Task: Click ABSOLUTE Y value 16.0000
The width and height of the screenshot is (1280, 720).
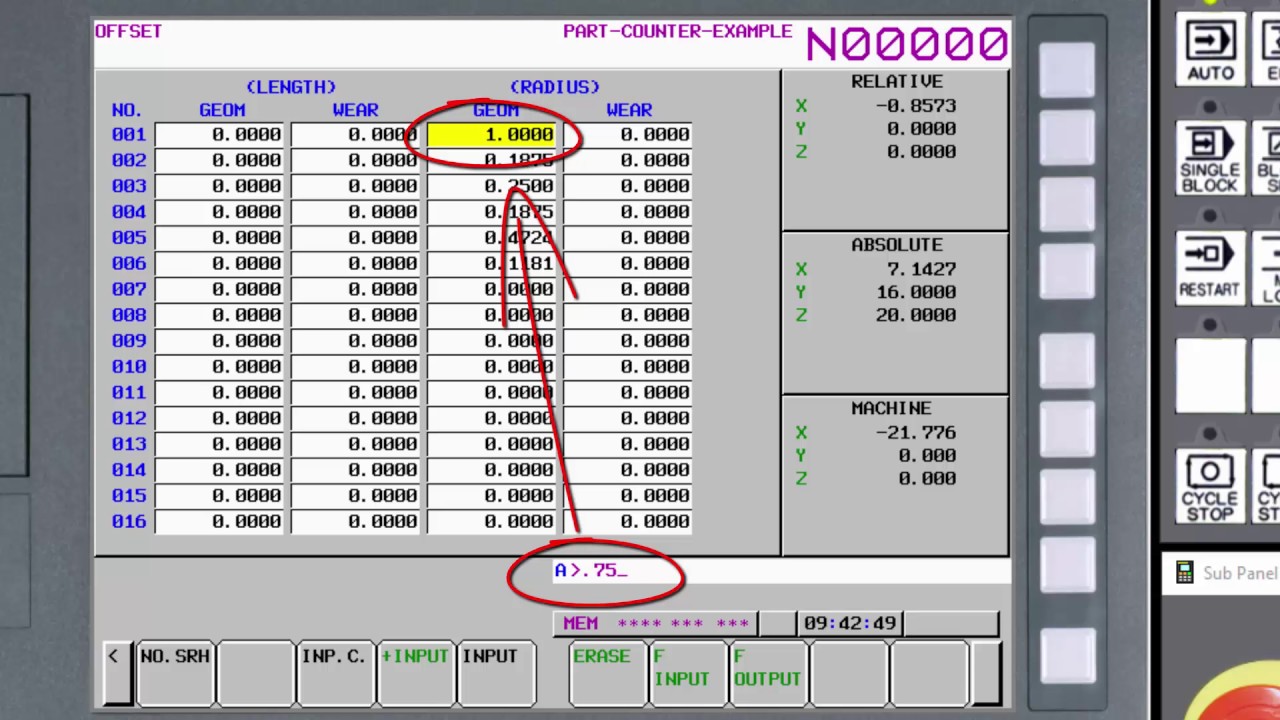Action: (x=916, y=292)
